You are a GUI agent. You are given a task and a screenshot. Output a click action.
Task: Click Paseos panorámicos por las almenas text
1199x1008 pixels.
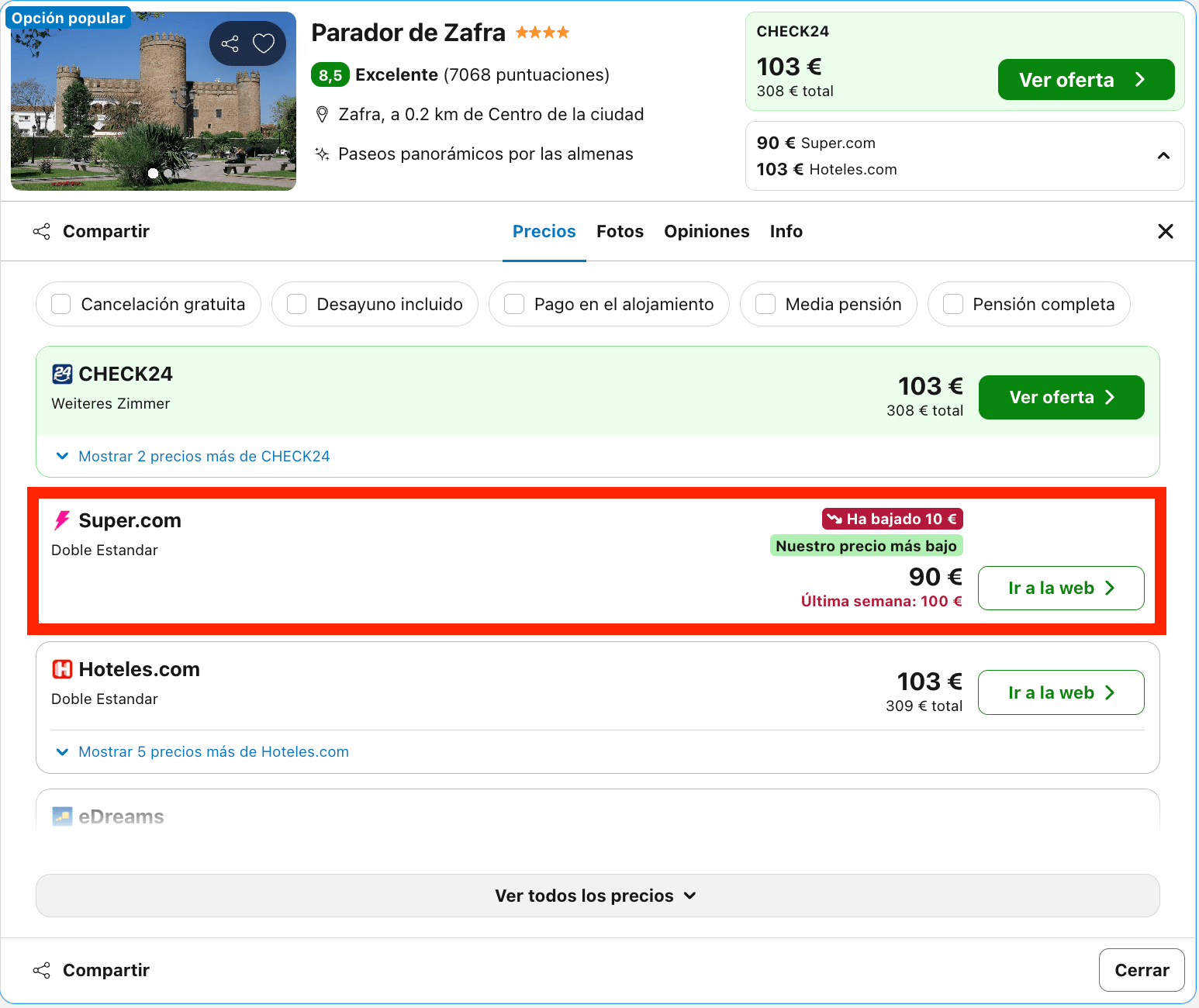click(x=486, y=154)
